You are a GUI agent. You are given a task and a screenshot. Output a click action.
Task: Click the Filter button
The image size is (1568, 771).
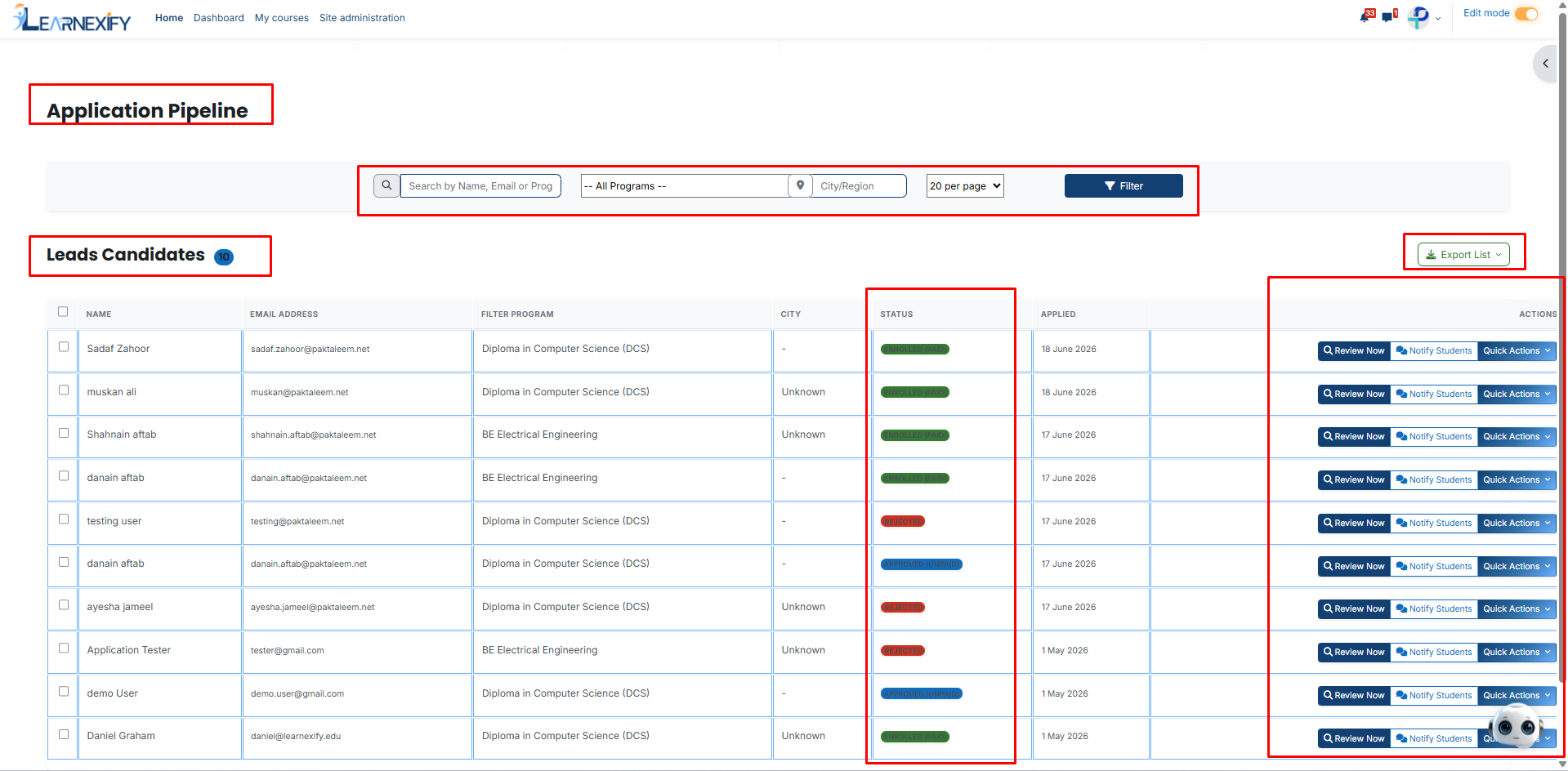pyautogui.click(x=1124, y=186)
